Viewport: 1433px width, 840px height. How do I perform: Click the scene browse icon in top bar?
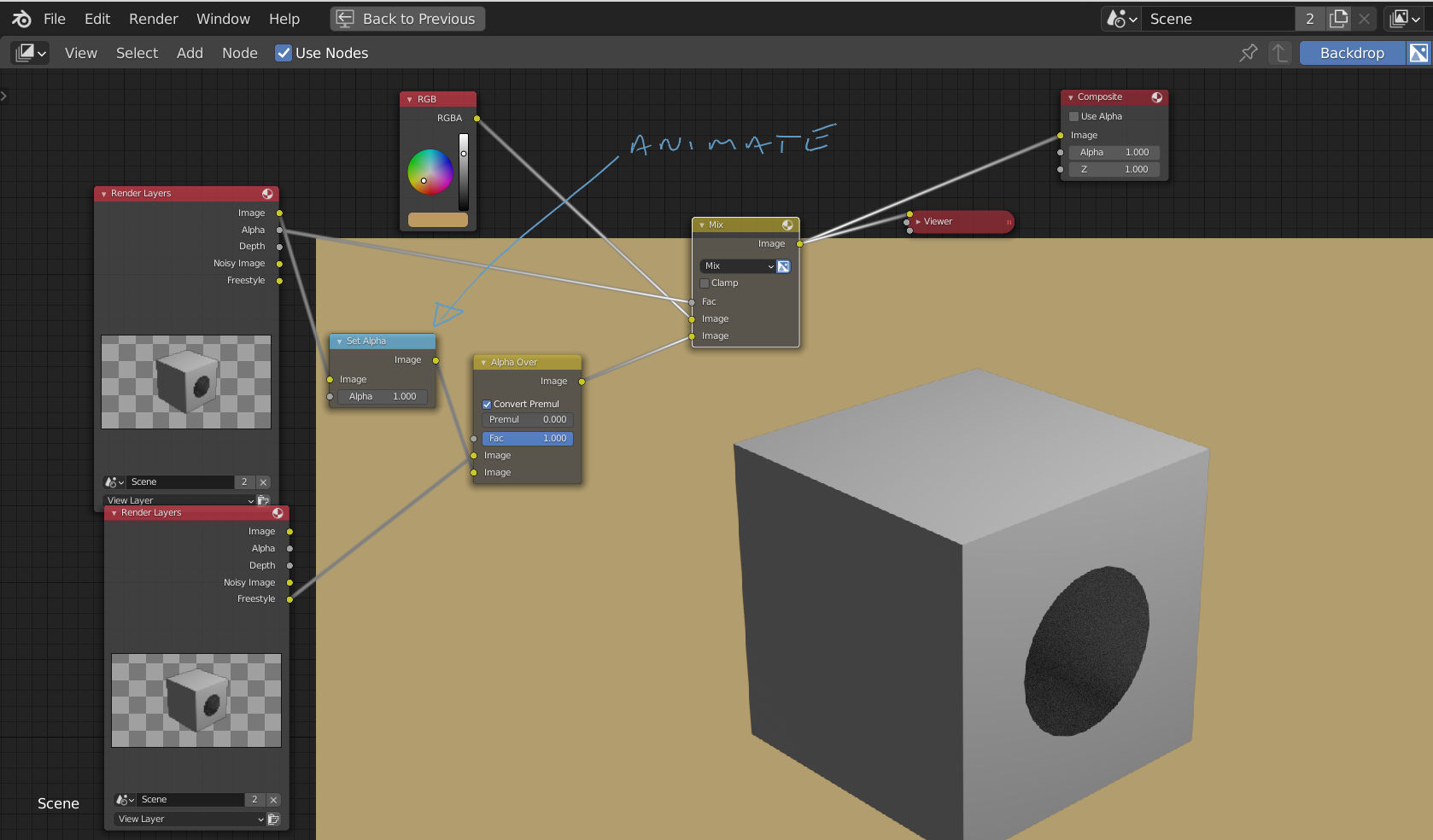coord(1122,19)
